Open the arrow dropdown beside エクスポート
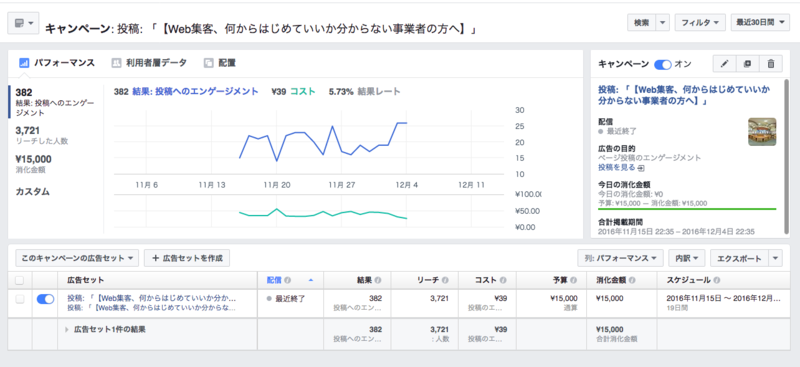This screenshot has height=367, width=800. 775,258
